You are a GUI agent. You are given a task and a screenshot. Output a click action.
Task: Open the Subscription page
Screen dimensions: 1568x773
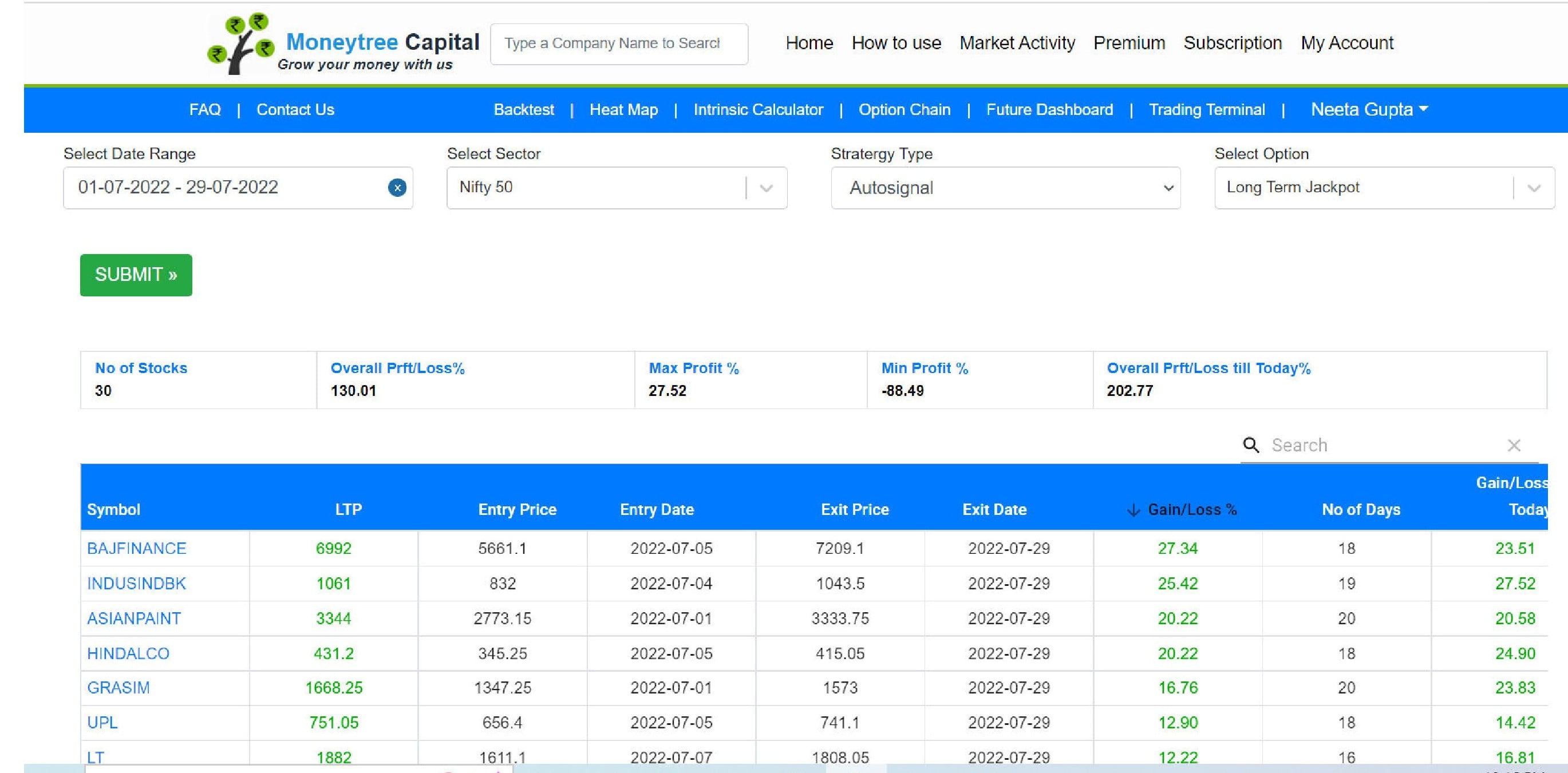coord(1233,43)
